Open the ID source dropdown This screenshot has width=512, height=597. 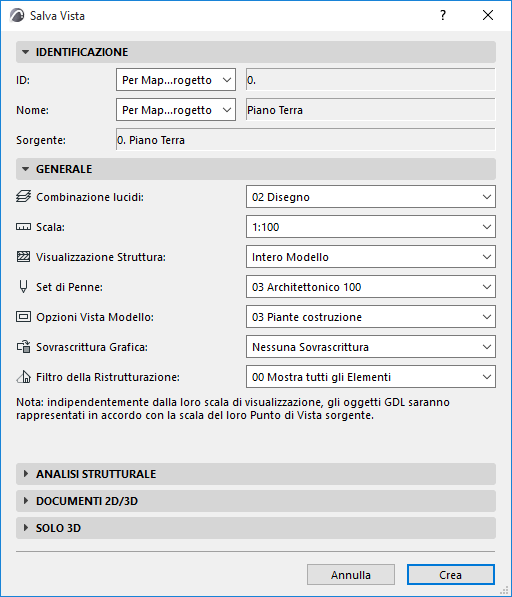[x=176, y=80]
